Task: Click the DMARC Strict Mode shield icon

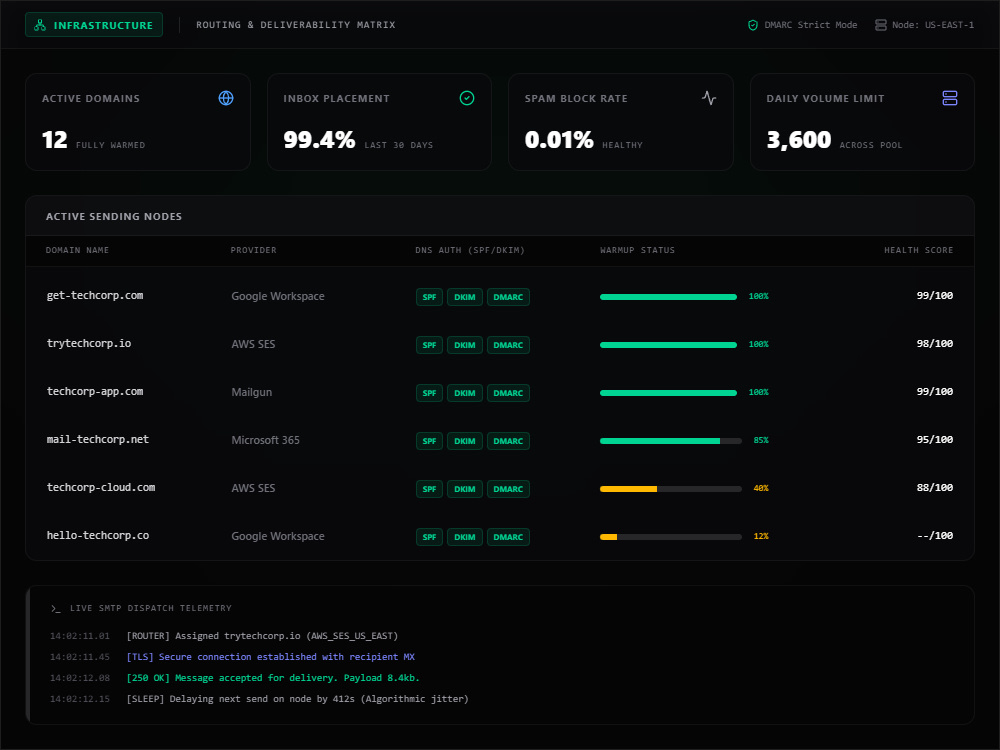Action: click(x=753, y=25)
